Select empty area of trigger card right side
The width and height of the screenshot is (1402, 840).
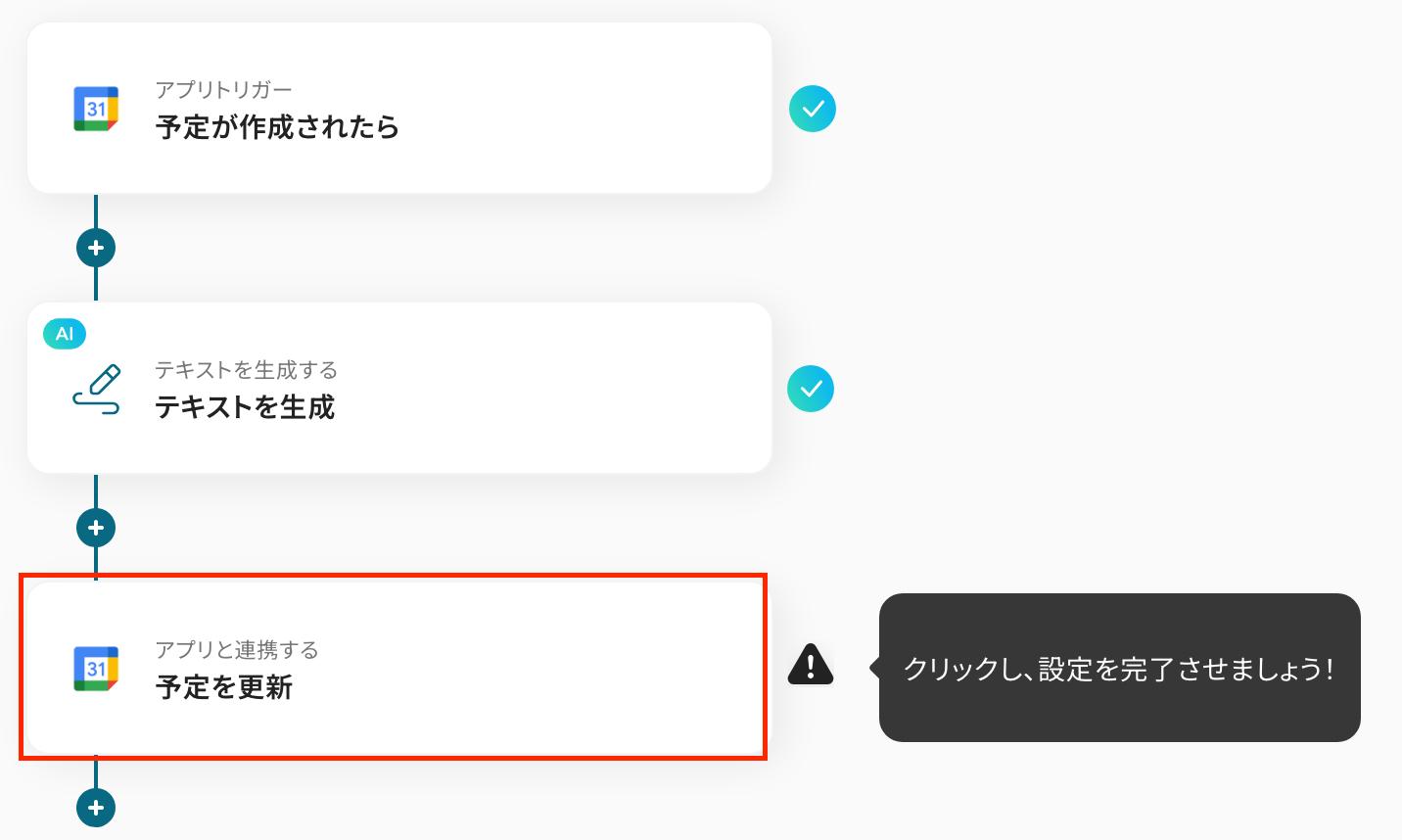587,109
